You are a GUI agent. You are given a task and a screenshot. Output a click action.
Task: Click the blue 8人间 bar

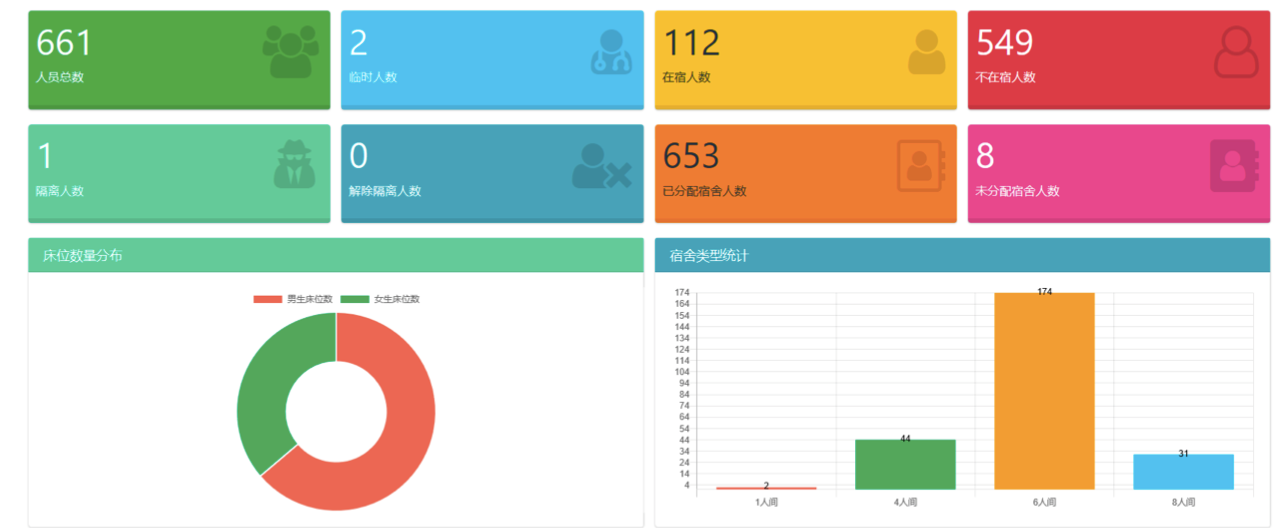pos(1183,472)
